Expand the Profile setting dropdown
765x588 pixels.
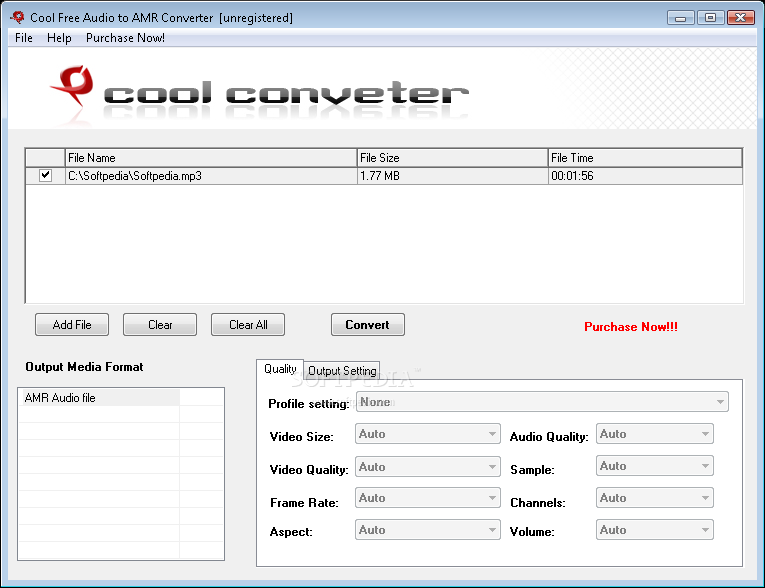click(x=542, y=402)
